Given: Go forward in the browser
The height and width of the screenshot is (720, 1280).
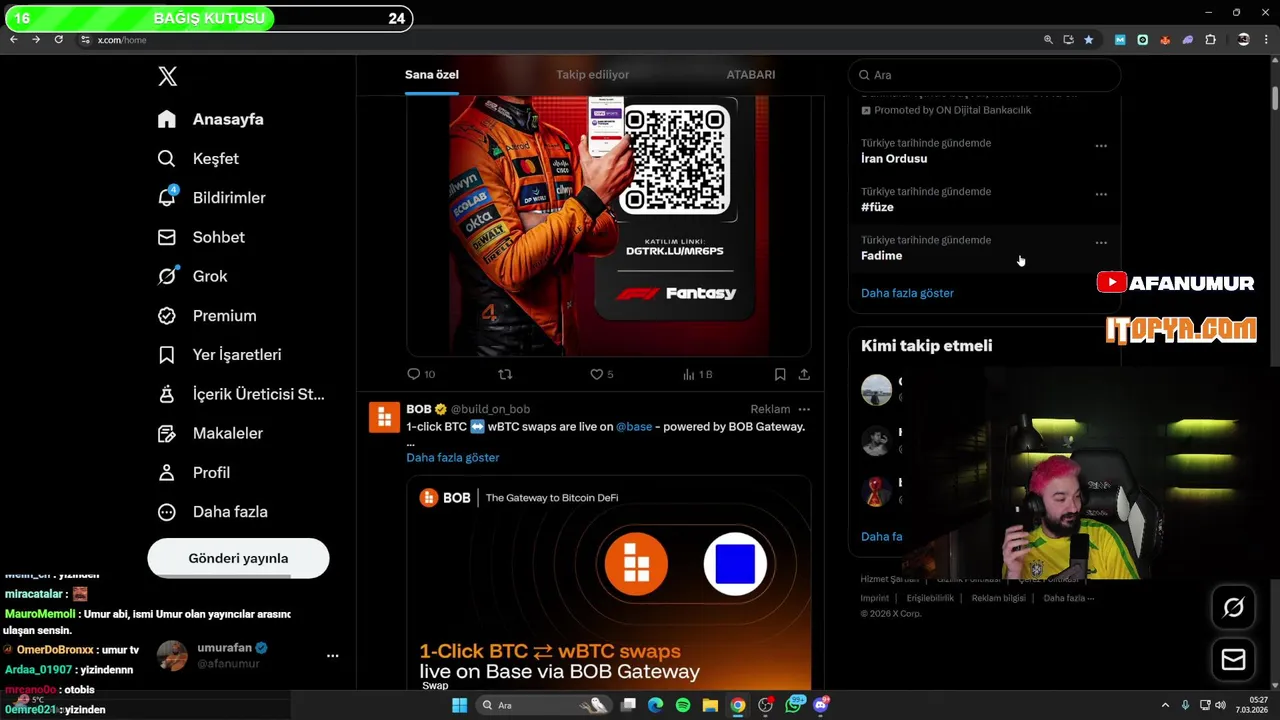Looking at the screenshot, I should click(x=36, y=40).
